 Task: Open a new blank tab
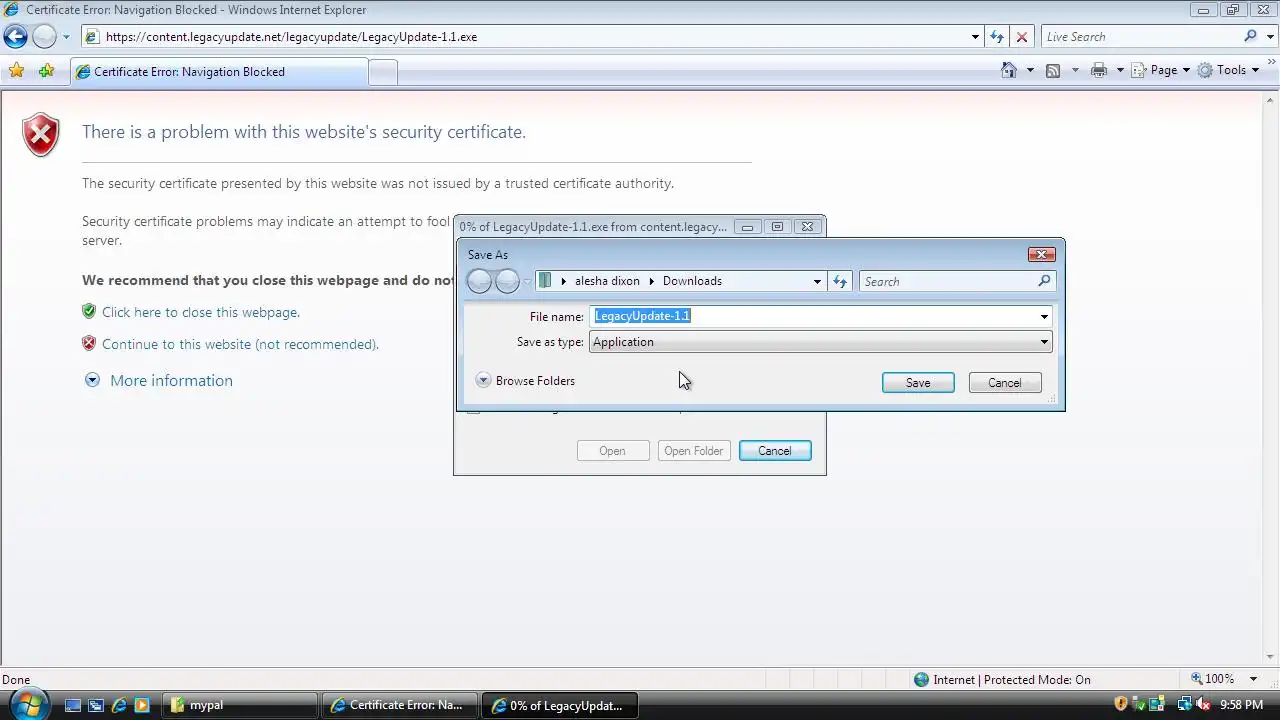(x=383, y=72)
